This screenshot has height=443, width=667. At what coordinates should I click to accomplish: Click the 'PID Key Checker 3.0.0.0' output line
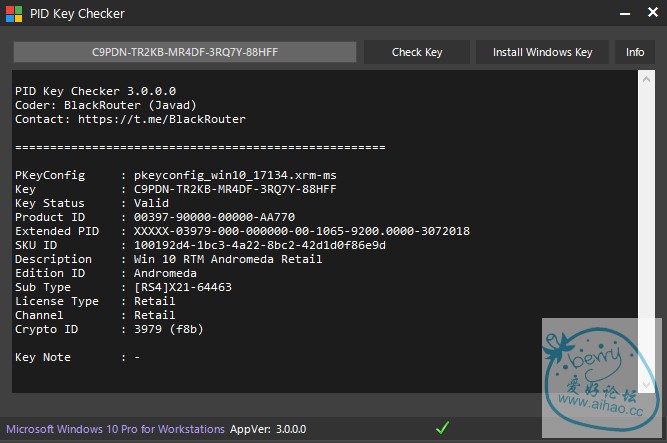(x=96, y=91)
